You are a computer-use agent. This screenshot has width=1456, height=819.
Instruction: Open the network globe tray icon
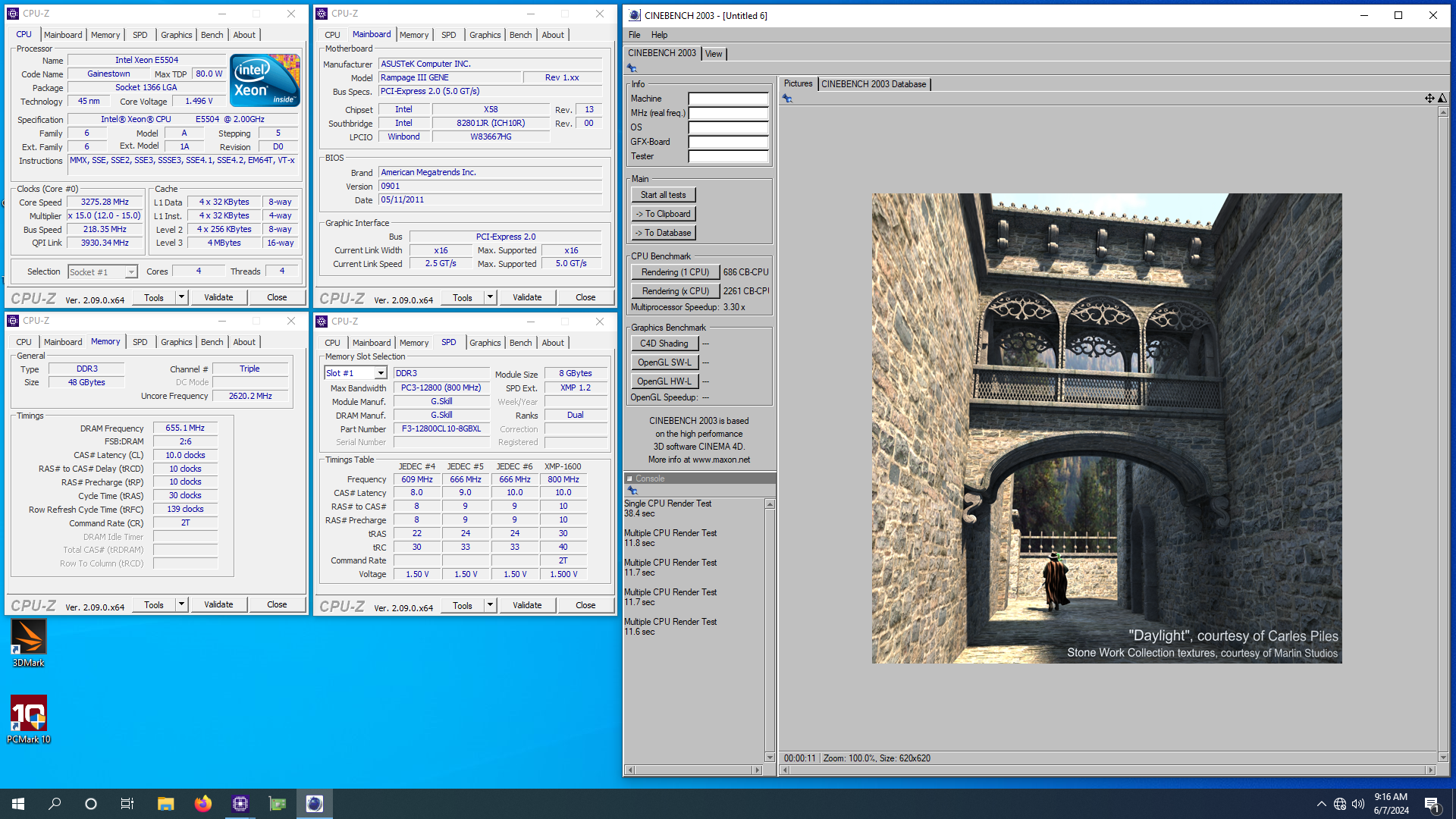1340,804
